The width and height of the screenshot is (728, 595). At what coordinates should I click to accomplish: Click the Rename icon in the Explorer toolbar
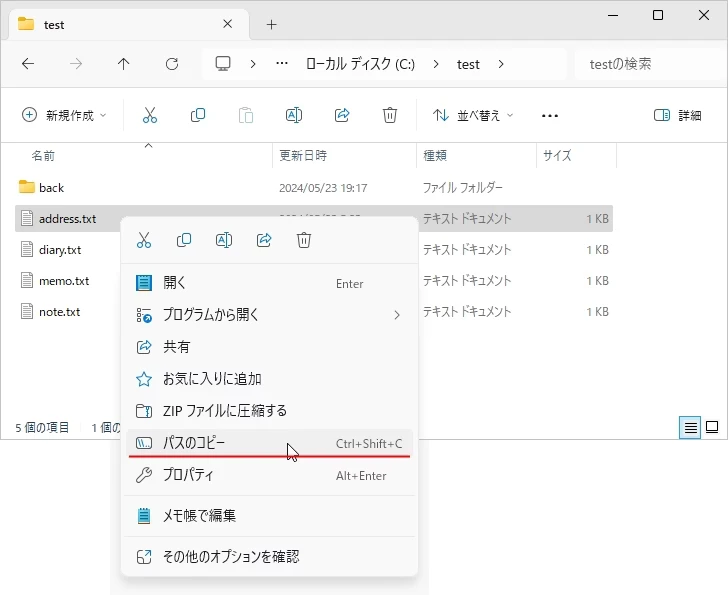pyautogui.click(x=294, y=115)
